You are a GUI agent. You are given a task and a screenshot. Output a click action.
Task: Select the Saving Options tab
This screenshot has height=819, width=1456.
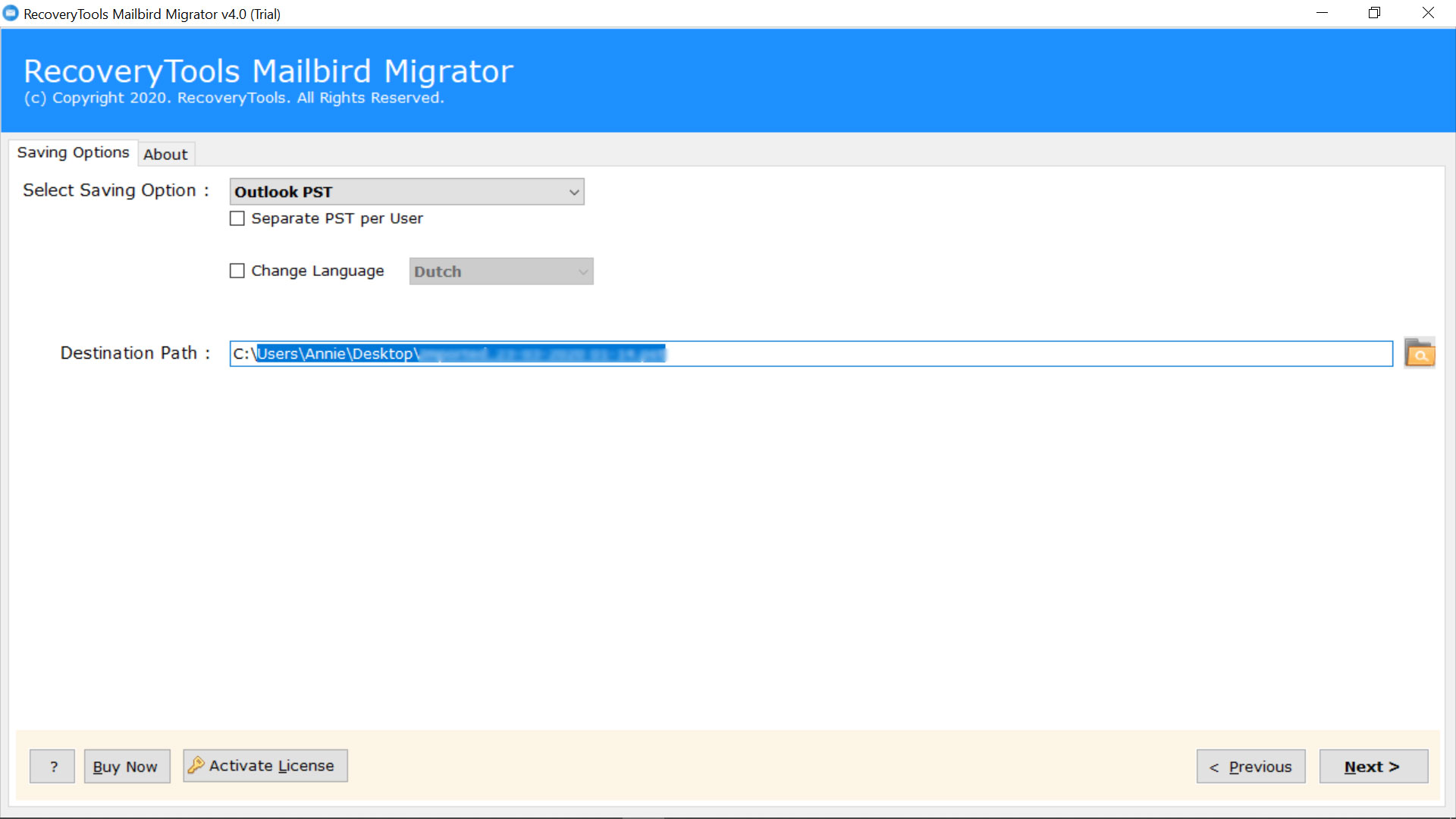(74, 152)
